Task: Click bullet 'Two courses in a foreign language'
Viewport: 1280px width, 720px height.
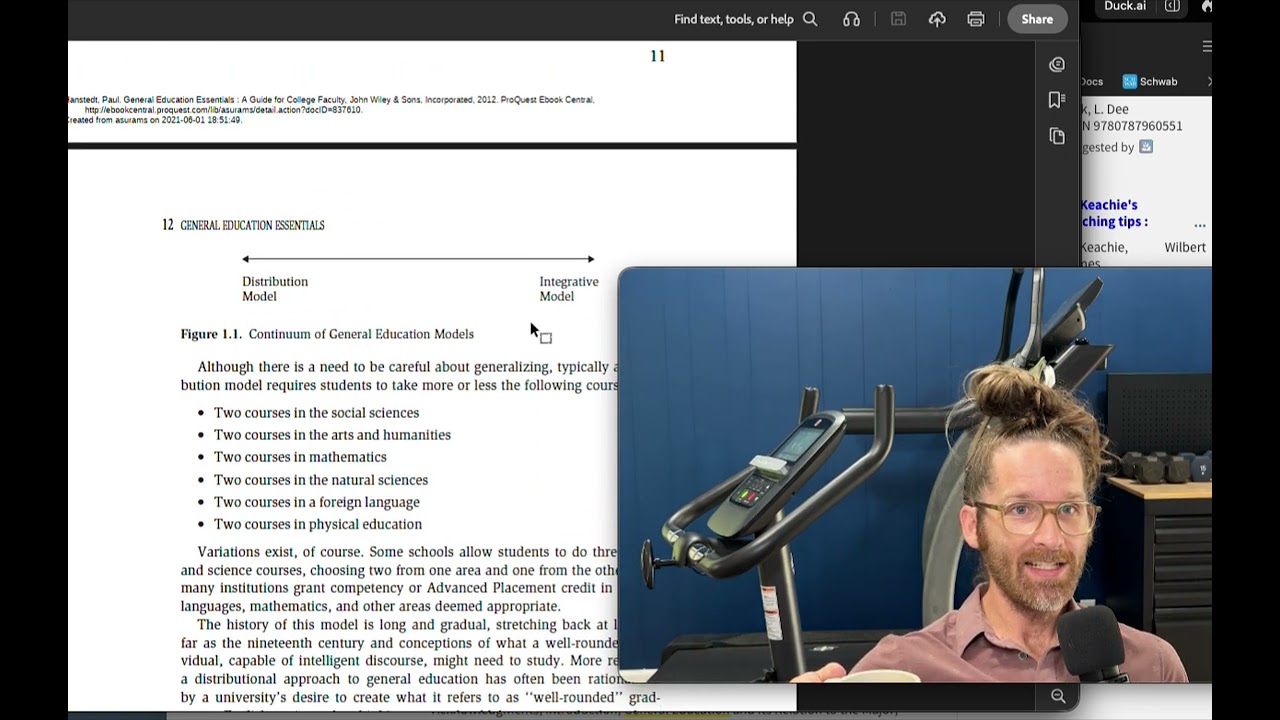Action: [317, 502]
